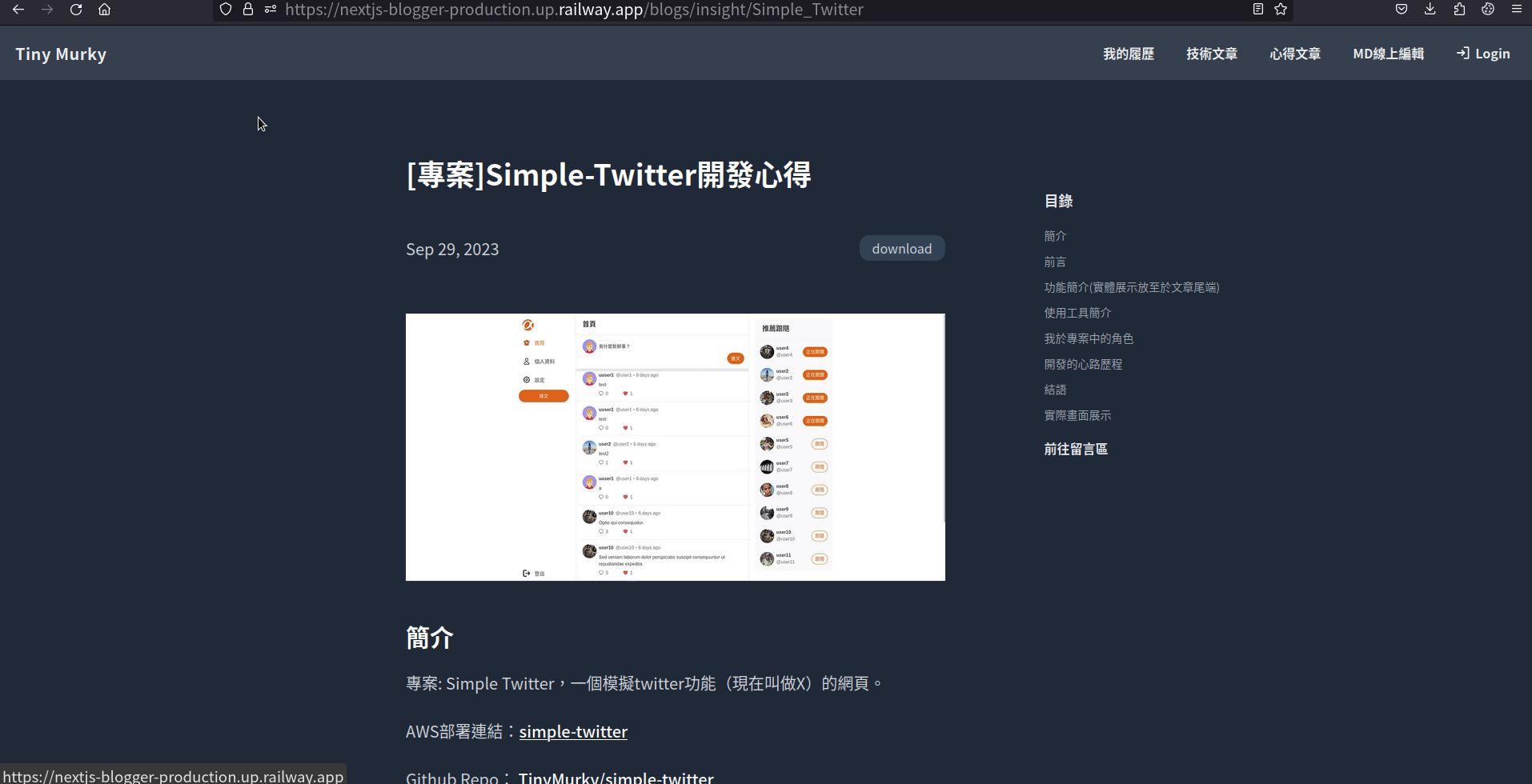Screen dimensions: 1532x784
Task: Bookmark this page with the star icon
Action: coord(1281,10)
